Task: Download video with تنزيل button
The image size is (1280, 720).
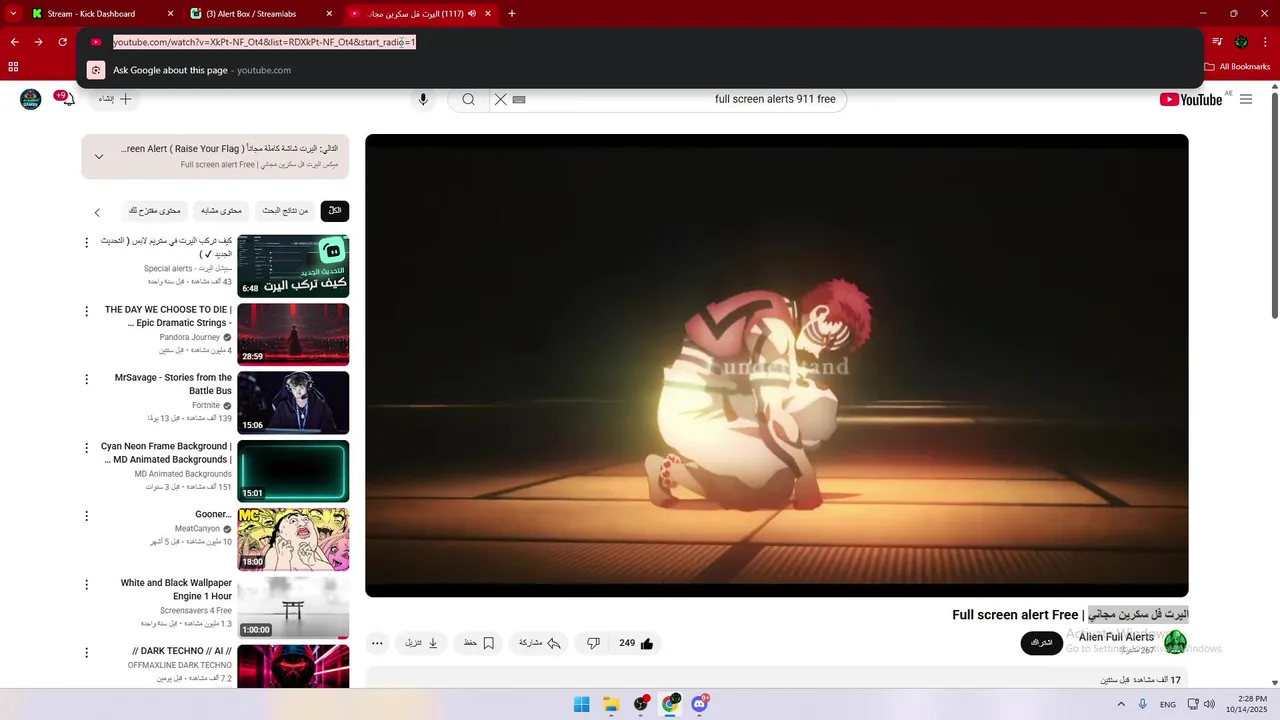Action: pyautogui.click(x=422, y=643)
